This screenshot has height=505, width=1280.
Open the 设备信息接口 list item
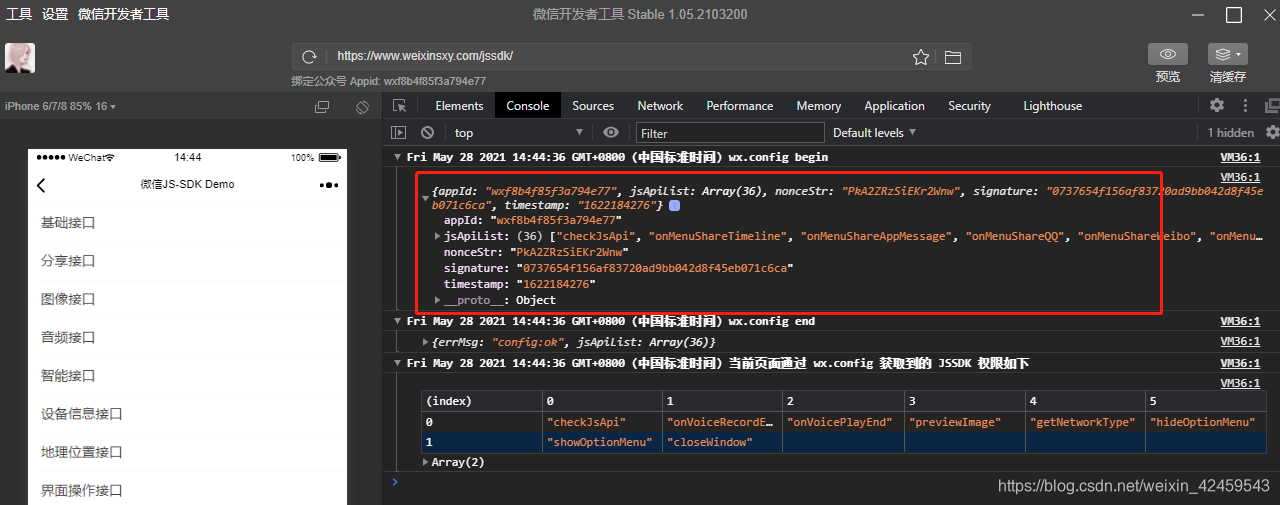(x=187, y=414)
